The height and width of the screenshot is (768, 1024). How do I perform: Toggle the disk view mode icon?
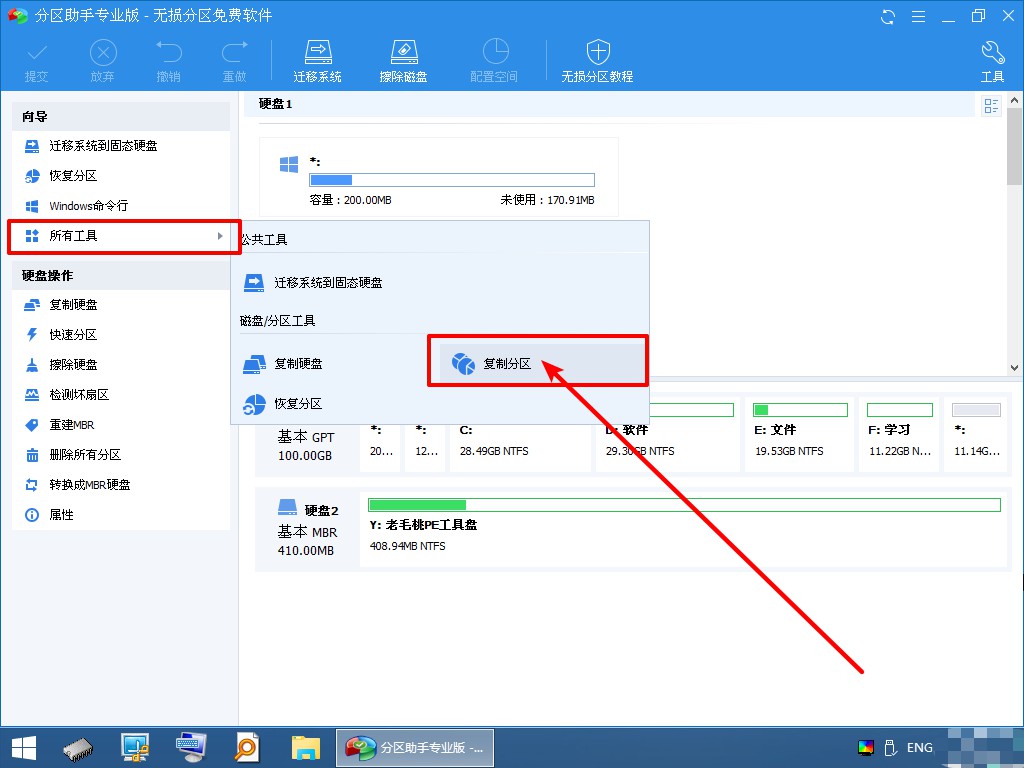[x=991, y=106]
